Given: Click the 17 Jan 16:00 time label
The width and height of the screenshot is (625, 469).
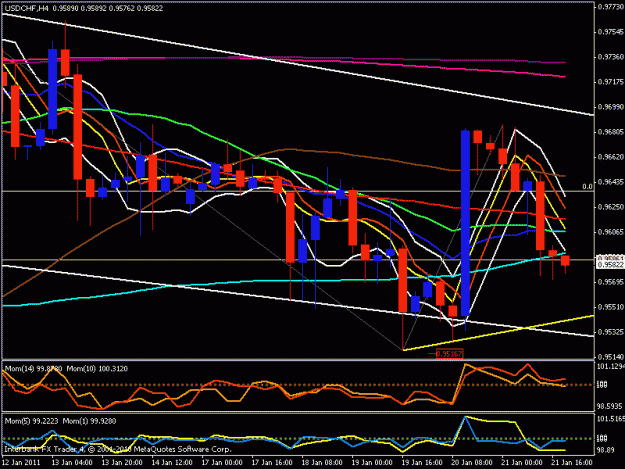Looking at the screenshot, I should [x=272, y=463].
